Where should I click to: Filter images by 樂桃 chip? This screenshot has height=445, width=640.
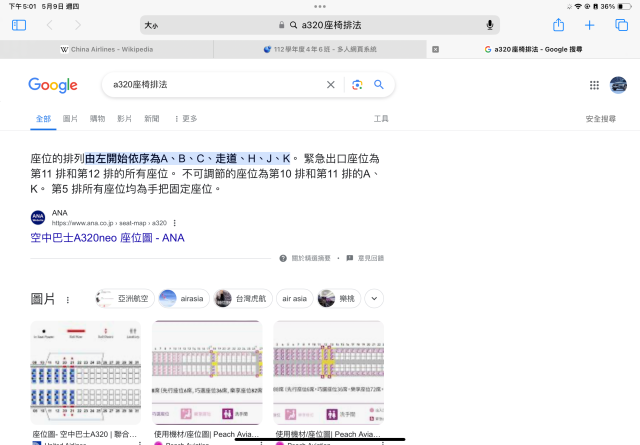(x=338, y=298)
